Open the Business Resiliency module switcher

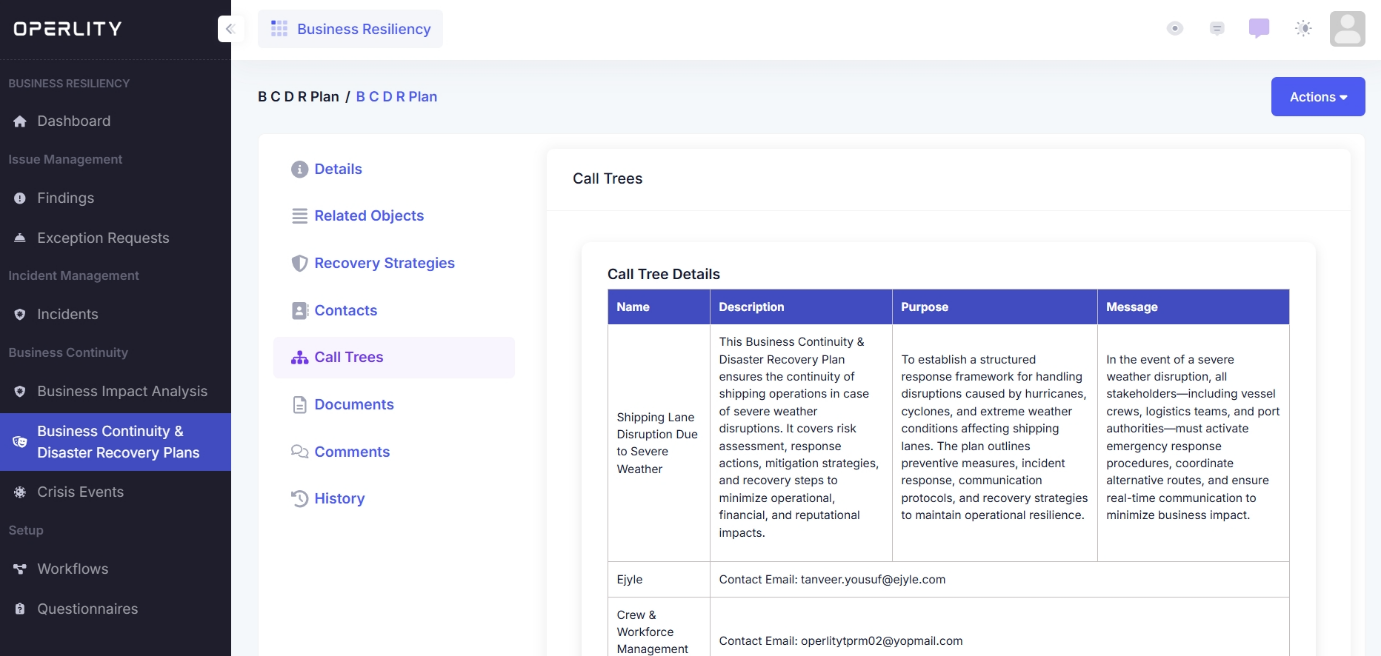click(x=350, y=29)
